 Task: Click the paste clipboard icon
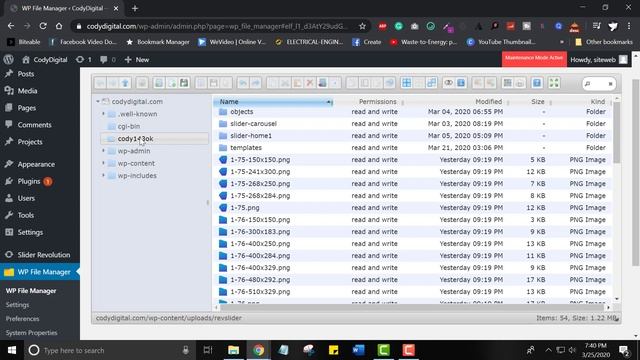[x=298, y=83]
